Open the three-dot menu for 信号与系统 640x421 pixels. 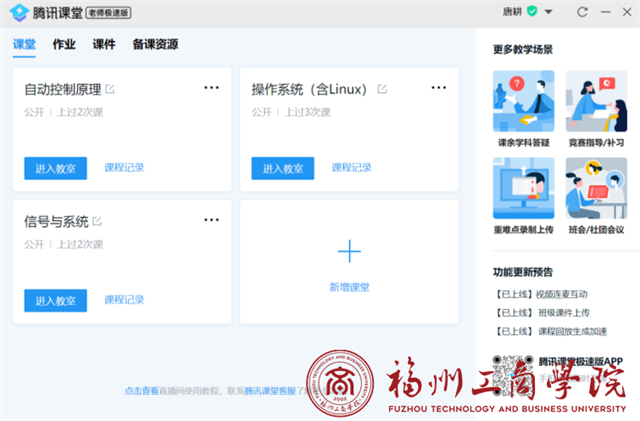[x=211, y=220]
